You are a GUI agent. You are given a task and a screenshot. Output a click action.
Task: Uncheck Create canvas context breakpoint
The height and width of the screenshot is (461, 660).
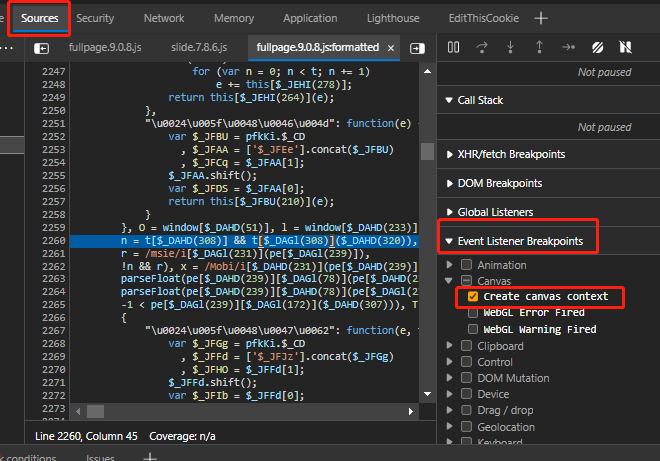click(x=473, y=296)
